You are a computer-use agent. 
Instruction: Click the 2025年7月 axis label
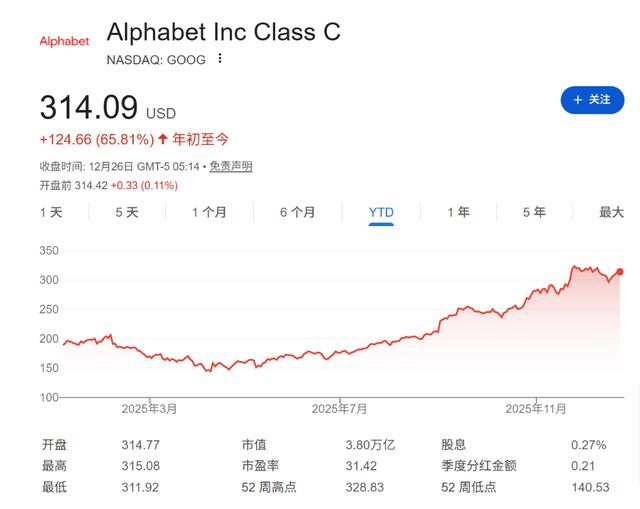pos(340,409)
